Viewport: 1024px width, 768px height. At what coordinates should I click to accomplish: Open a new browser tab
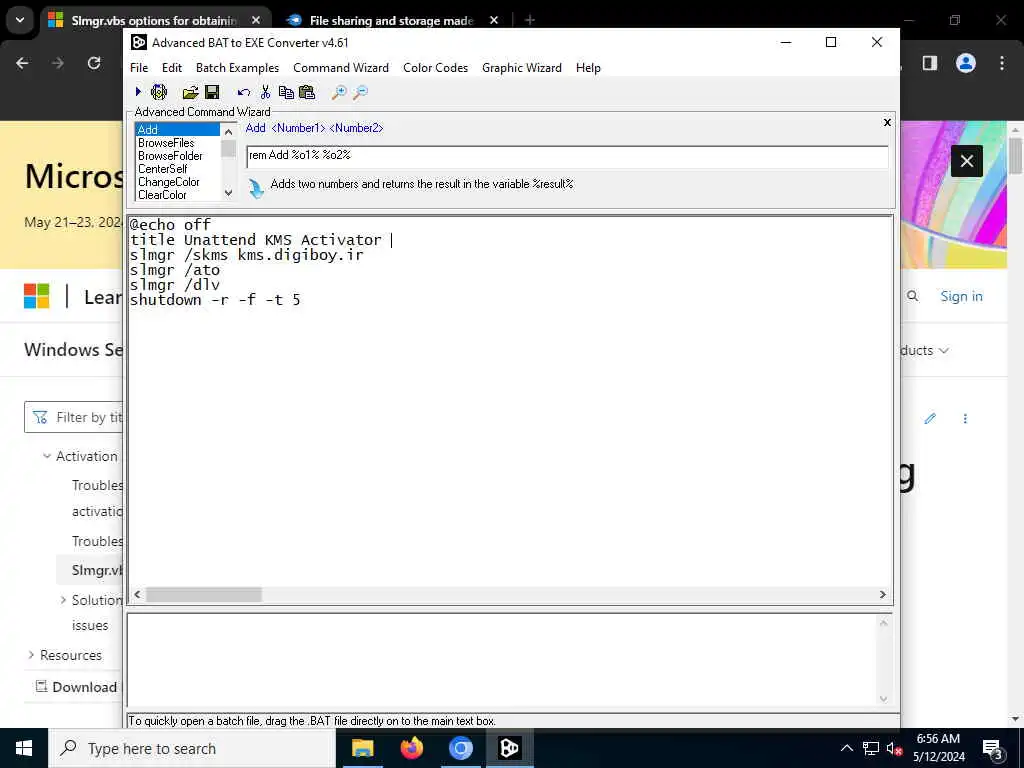530,20
